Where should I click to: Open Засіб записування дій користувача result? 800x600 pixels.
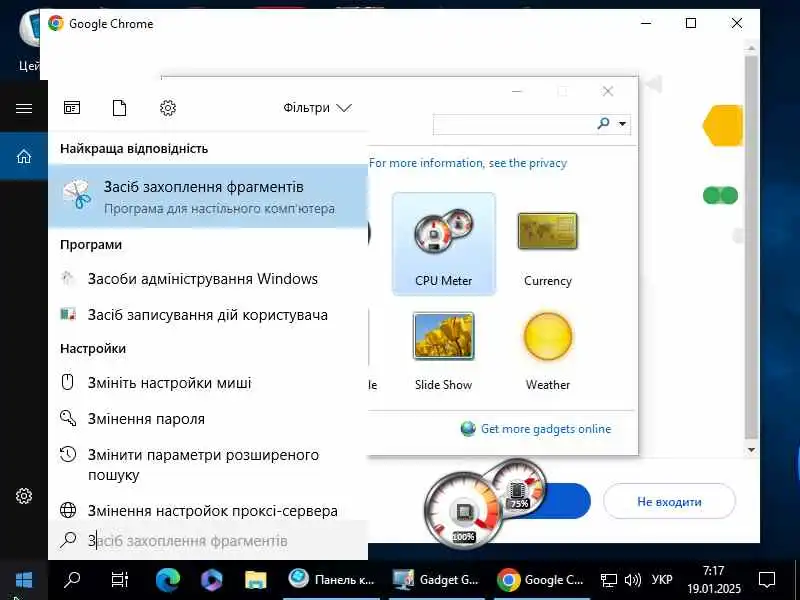point(208,315)
